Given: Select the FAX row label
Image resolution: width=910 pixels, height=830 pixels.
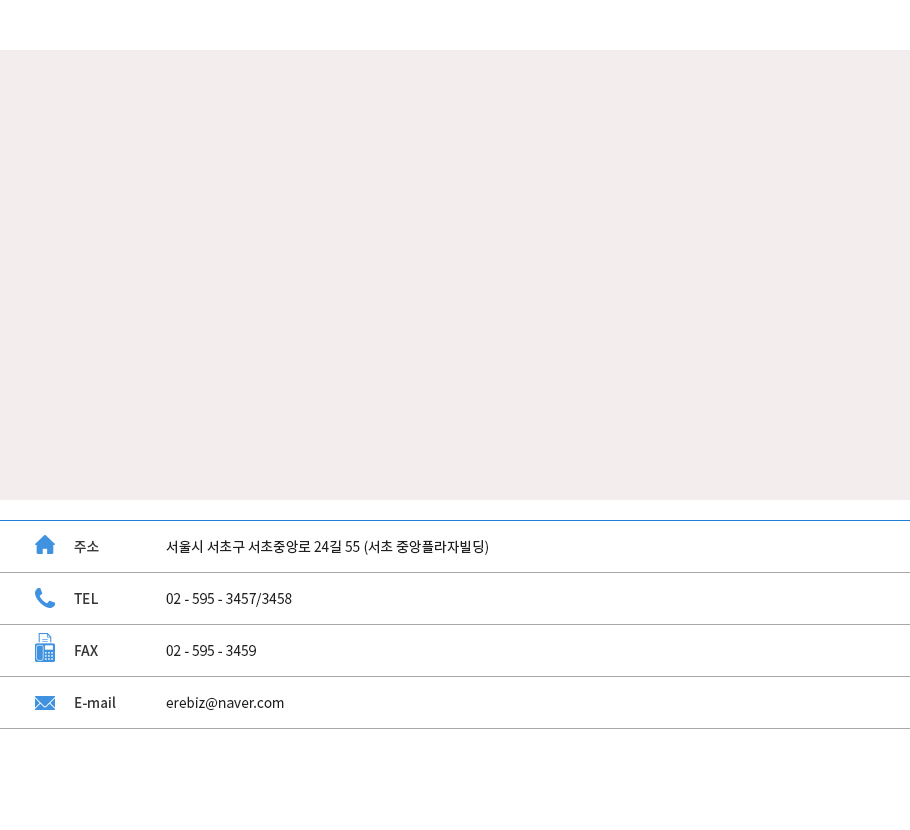Looking at the screenshot, I should (86, 651).
